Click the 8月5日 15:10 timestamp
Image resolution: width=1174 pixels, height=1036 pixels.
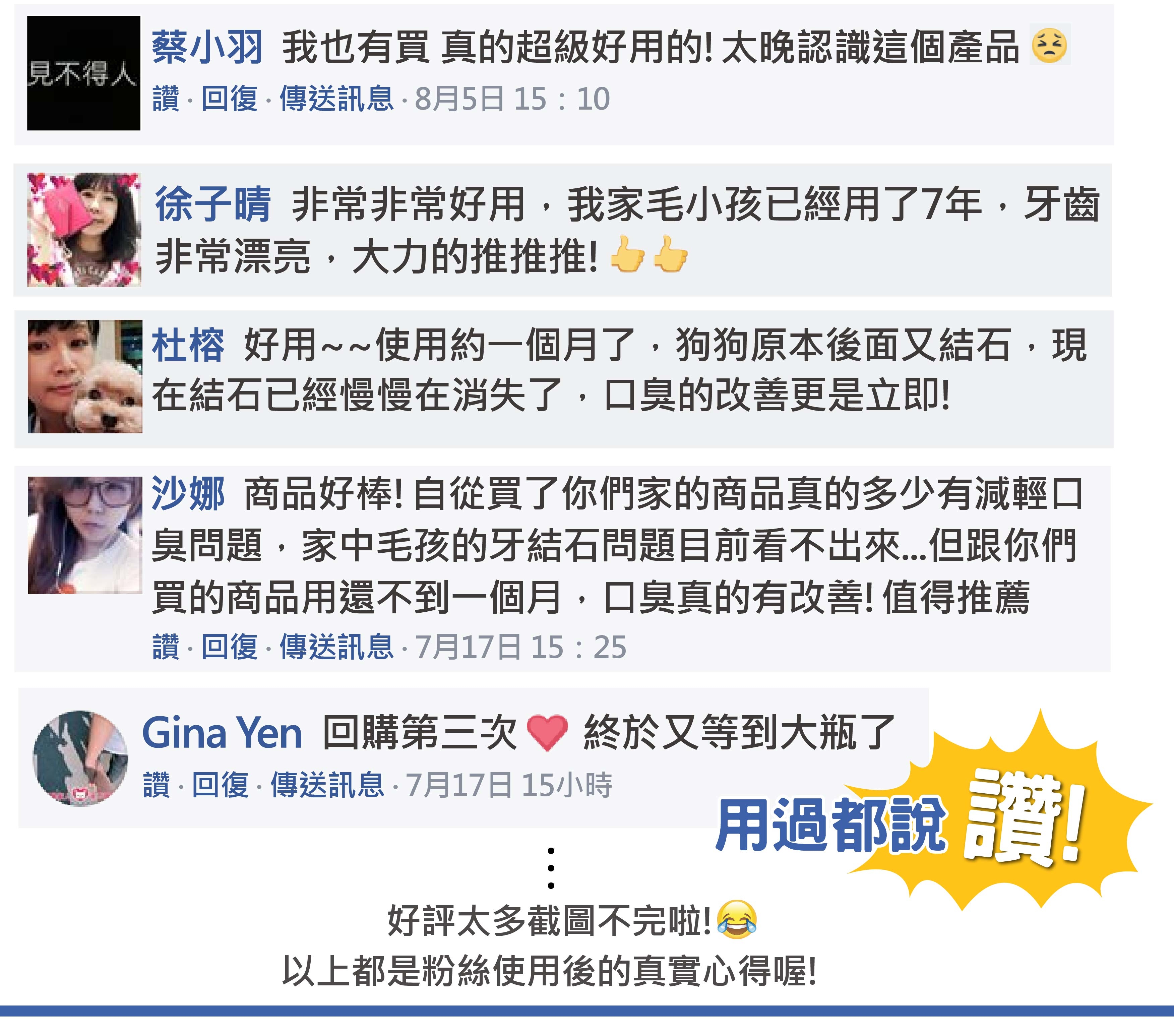(512, 99)
